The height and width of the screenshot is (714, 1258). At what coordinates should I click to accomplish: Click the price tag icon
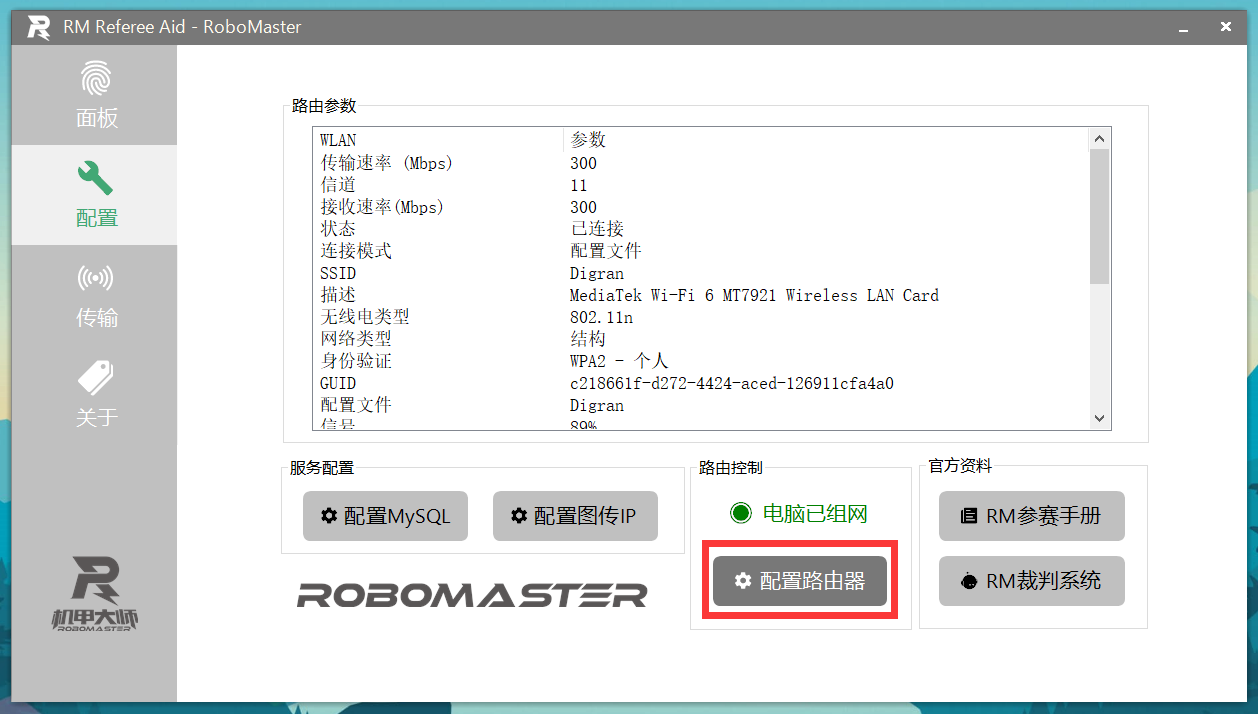point(96,378)
